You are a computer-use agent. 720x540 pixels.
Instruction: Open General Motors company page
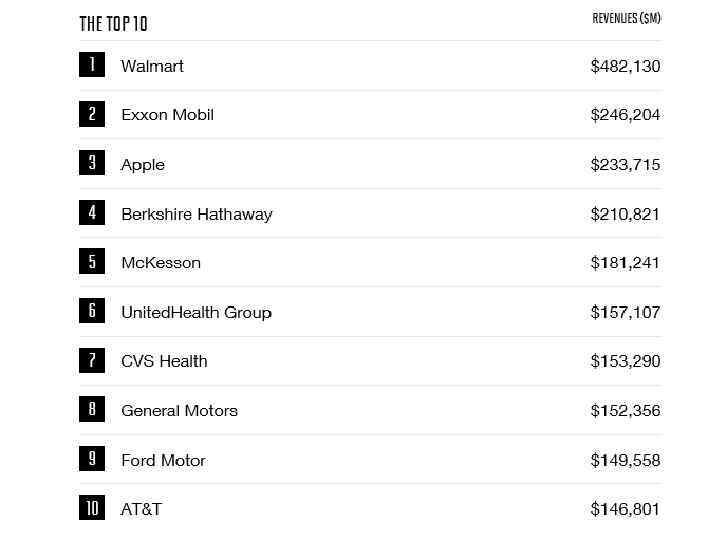tap(179, 410)
